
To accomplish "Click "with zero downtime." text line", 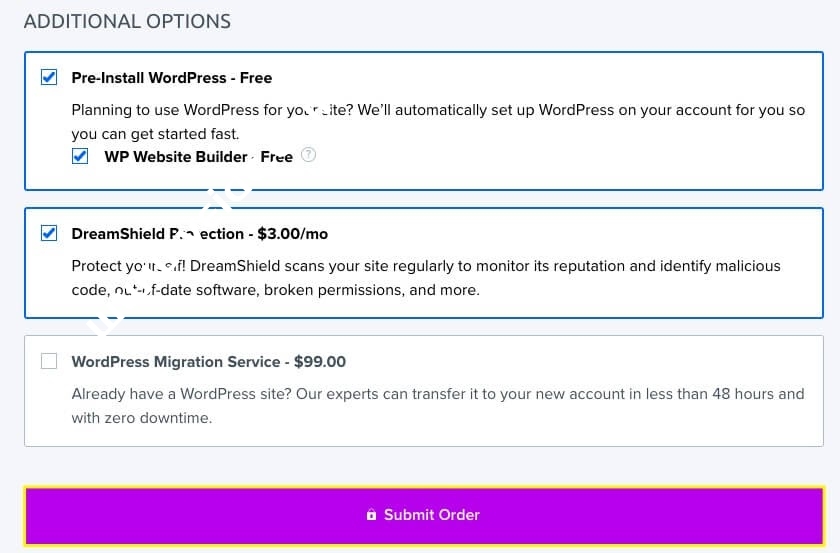I will click(141, 418).
